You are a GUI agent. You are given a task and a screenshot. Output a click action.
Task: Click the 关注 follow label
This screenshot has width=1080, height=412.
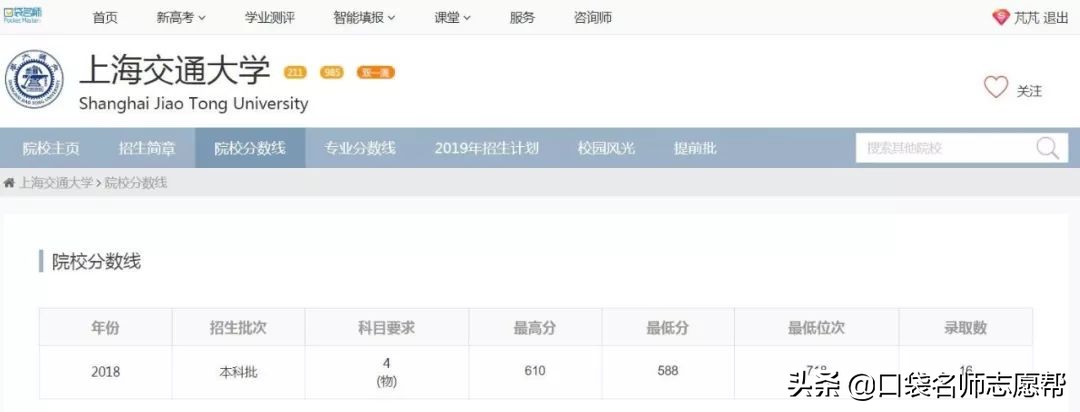click(x=1030, y=91)
